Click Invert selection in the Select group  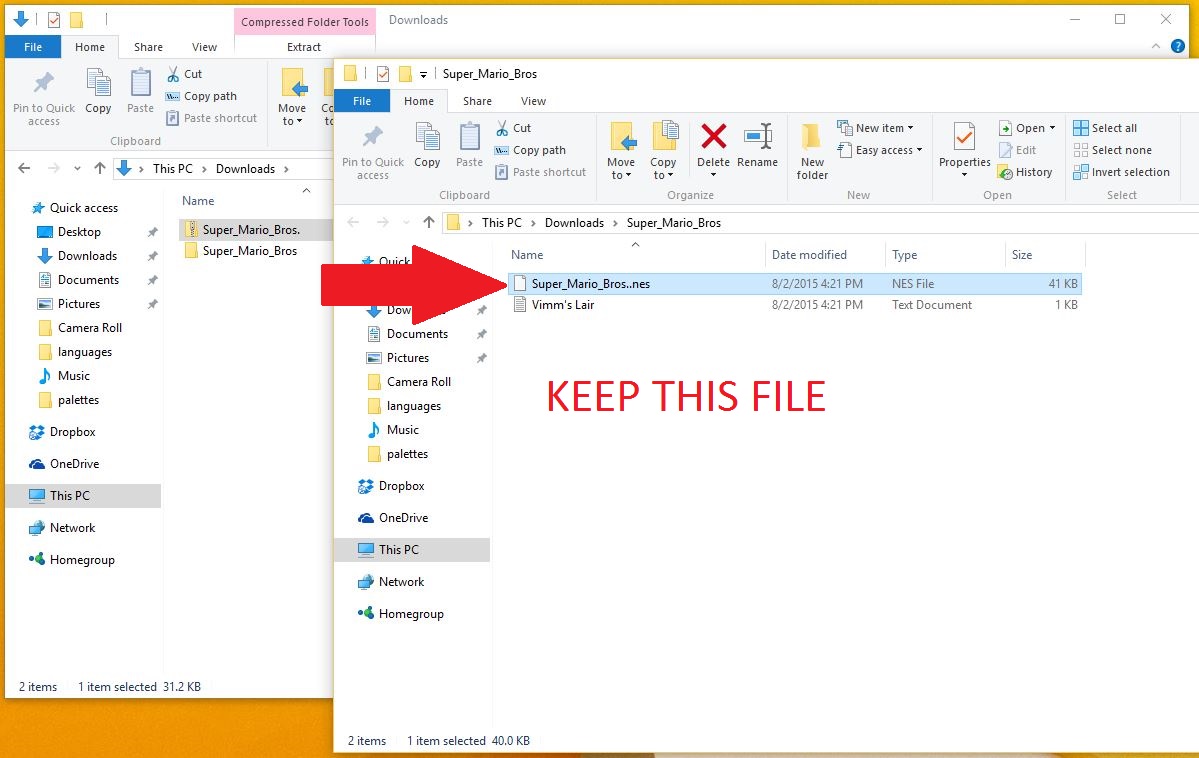click(1121, 172)
